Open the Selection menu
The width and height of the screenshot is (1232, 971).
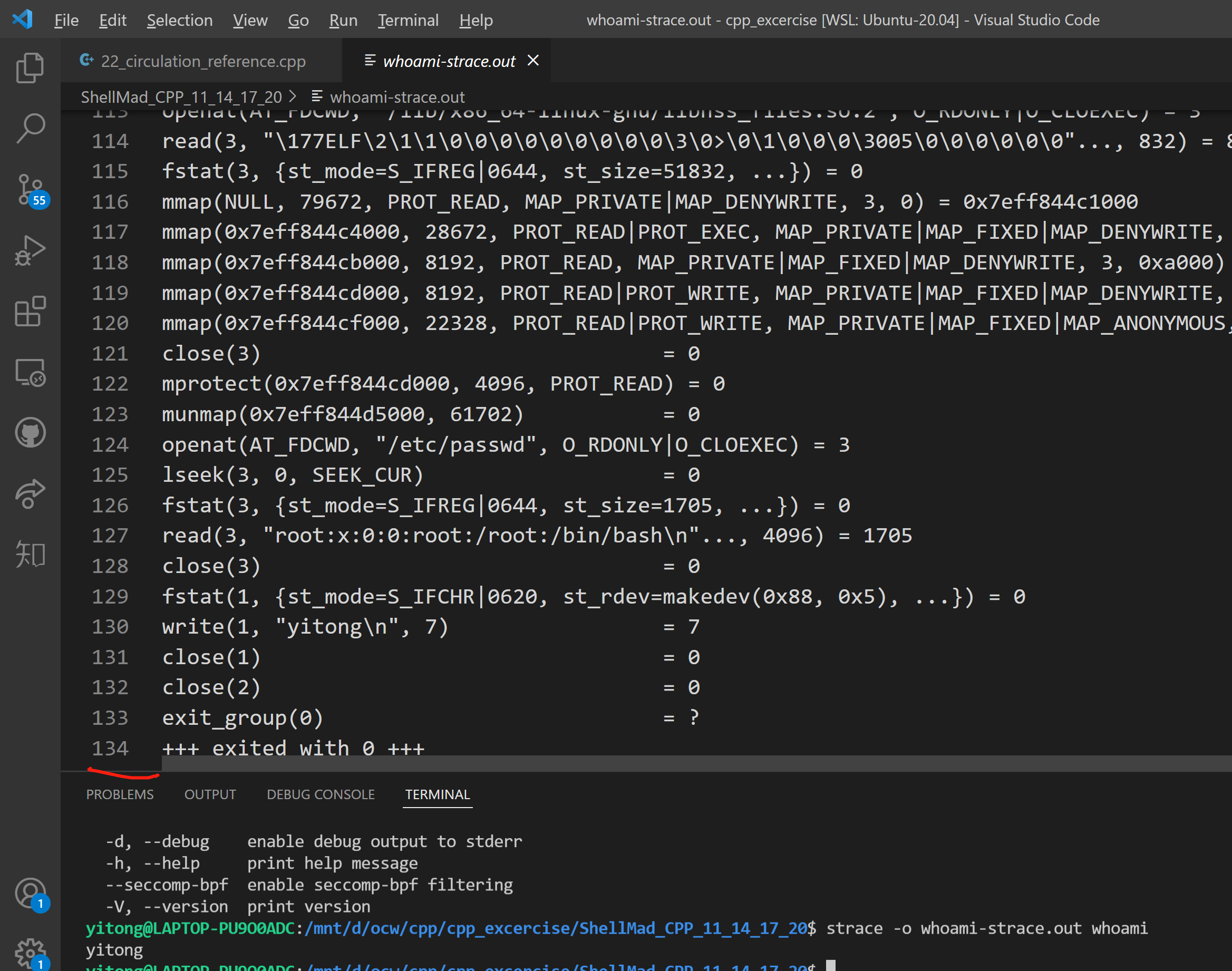coord(180,21)
